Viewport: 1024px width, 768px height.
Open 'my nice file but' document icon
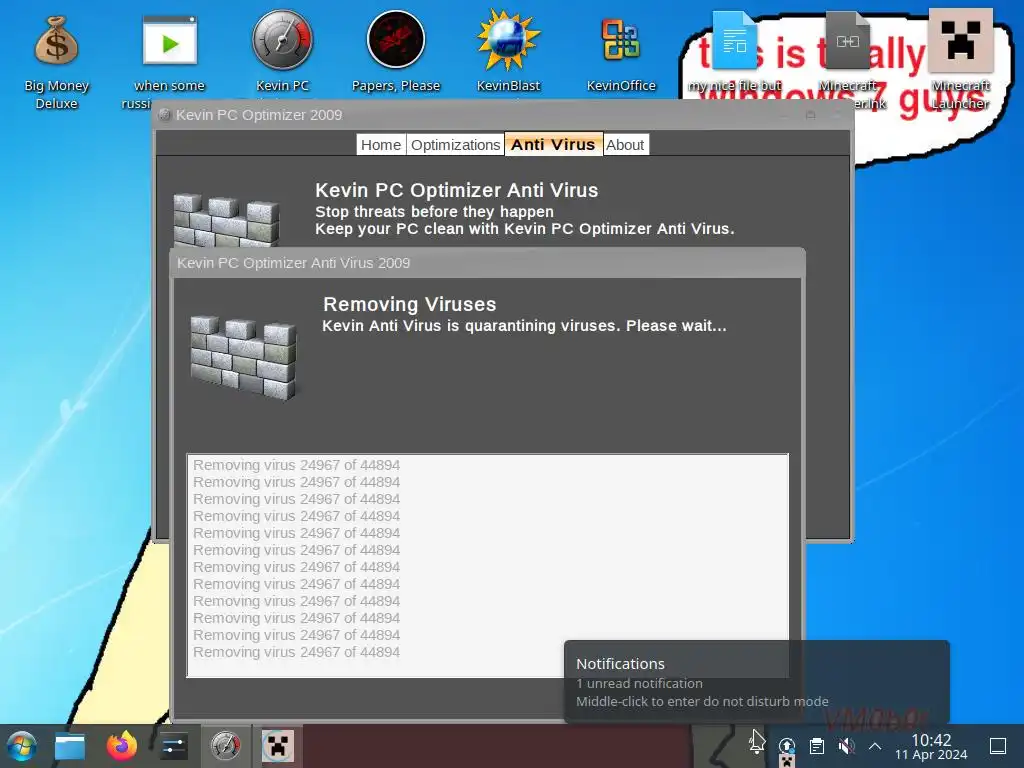735,51
